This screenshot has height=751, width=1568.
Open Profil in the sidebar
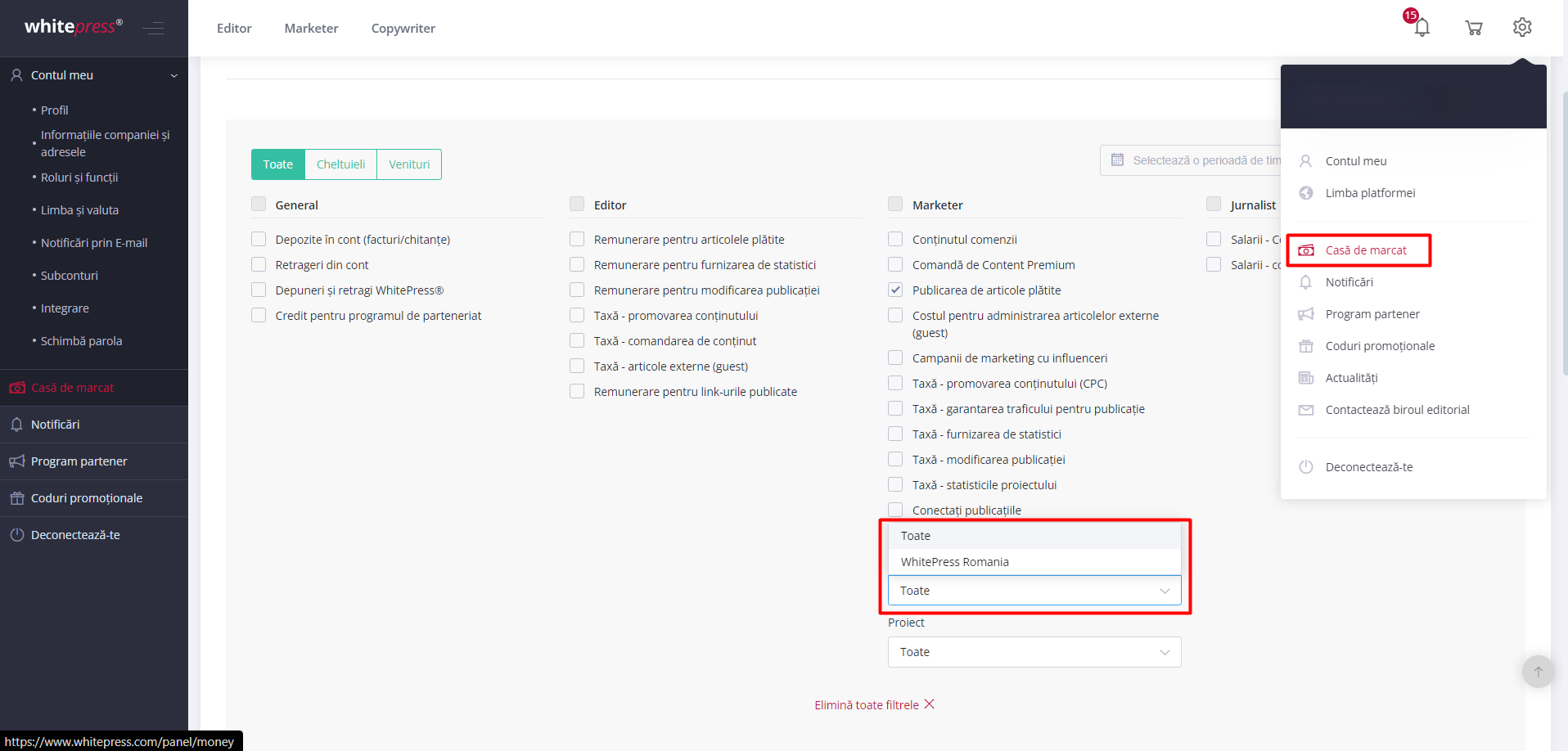(55, 110)
